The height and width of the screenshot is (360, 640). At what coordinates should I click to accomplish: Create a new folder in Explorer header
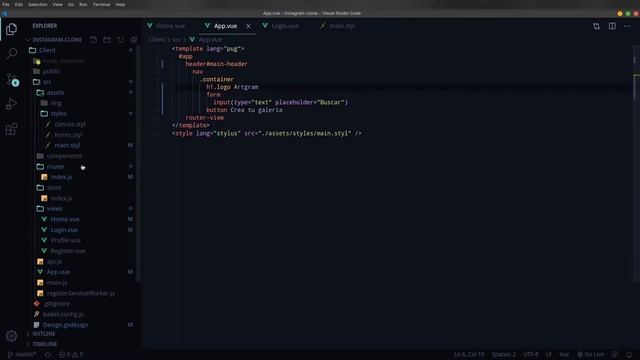[x=107, y=40]
